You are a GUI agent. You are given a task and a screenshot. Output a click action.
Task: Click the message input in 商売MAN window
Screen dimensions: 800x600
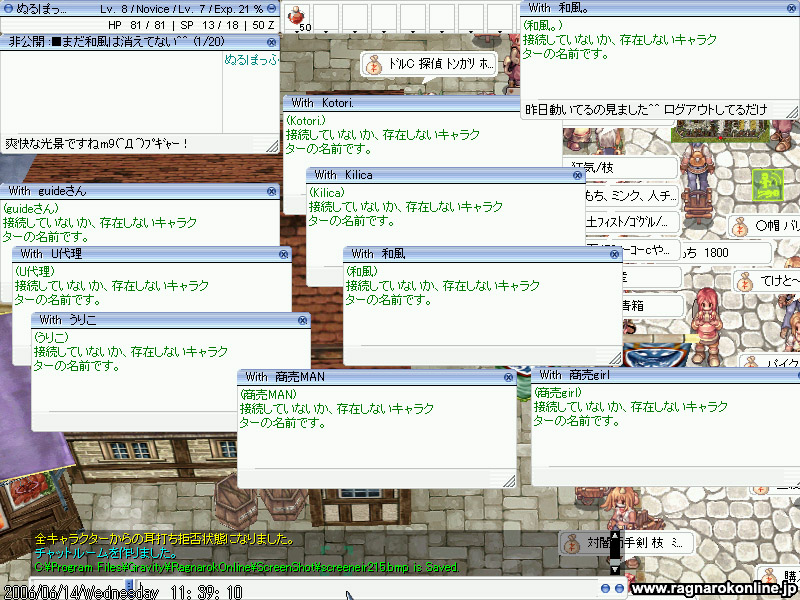(x=371, y=479)
